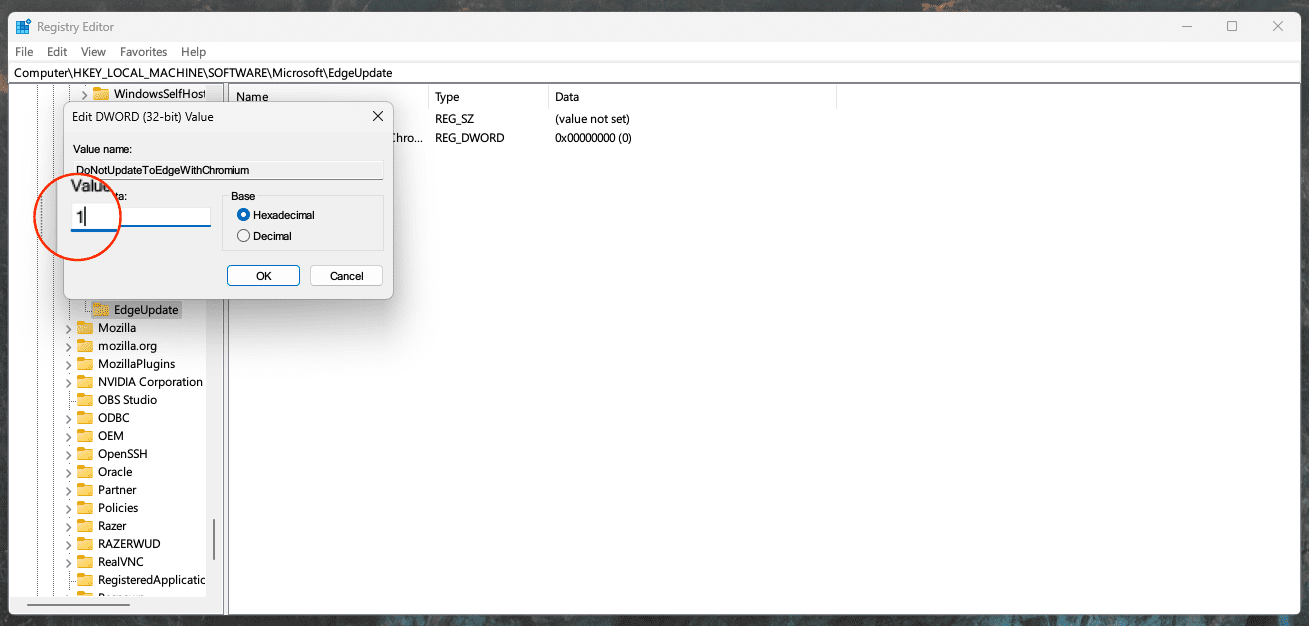This screenshot has height=626, width=1309.
Task: Click the tree pane vertical scrollbar thumb
Action: [214, 541]
